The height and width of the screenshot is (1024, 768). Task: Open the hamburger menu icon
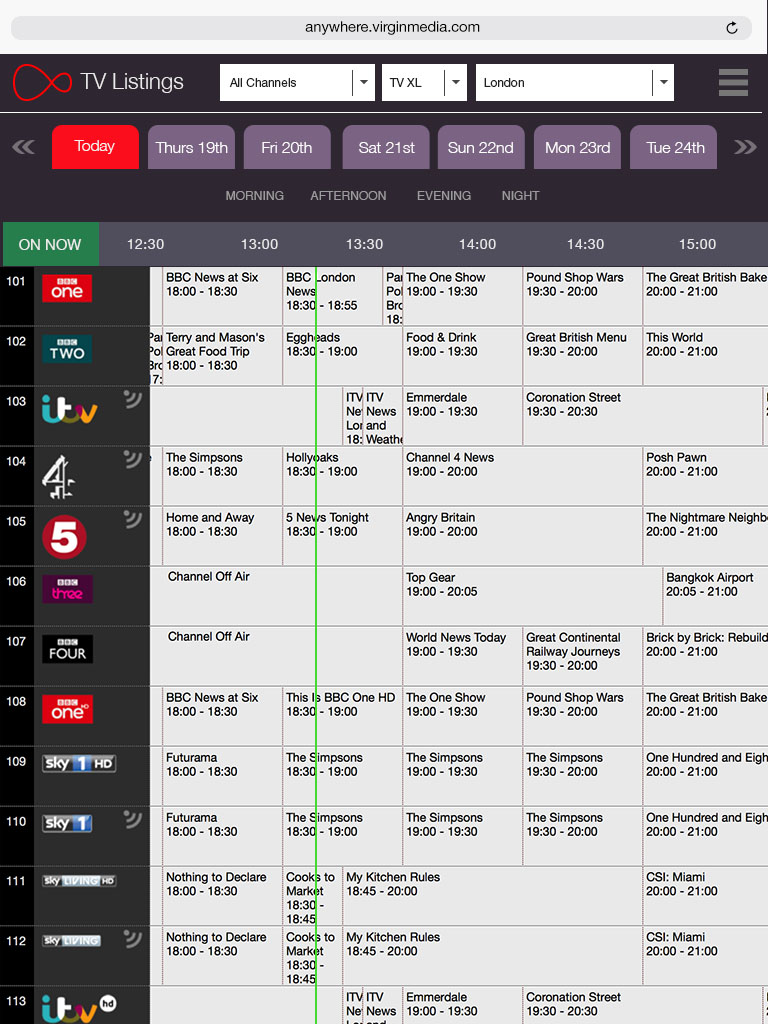coord(733,82)
